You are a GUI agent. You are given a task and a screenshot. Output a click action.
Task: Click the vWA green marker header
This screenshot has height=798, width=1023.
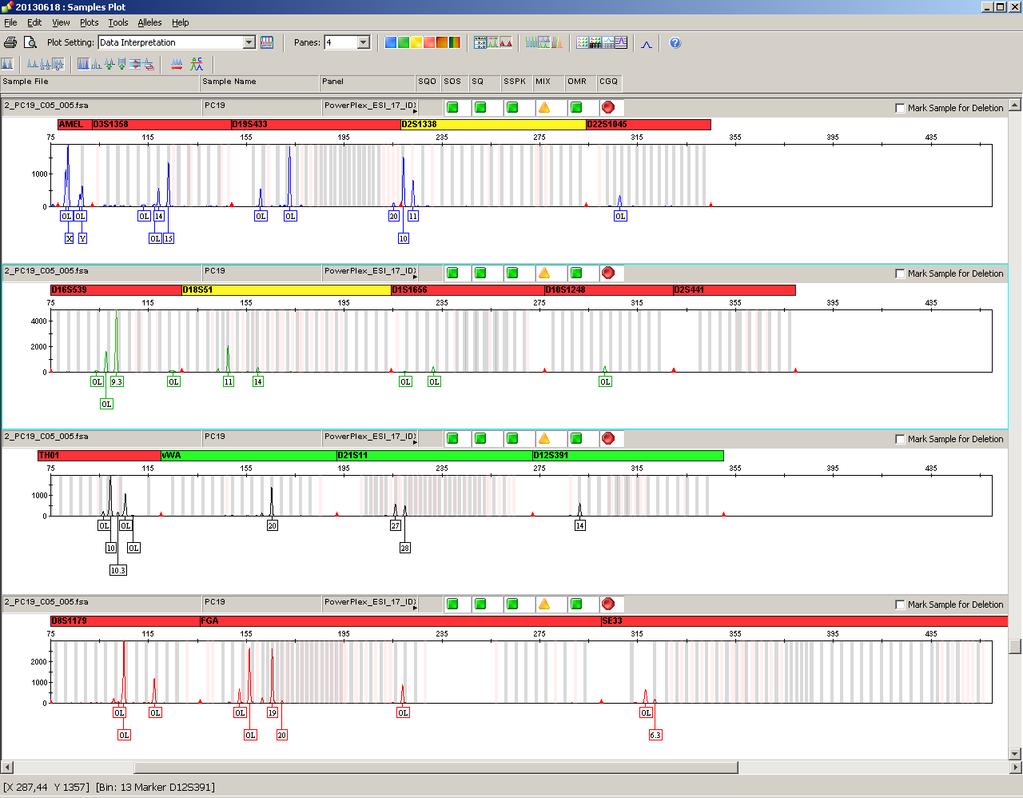pos(248,455)
